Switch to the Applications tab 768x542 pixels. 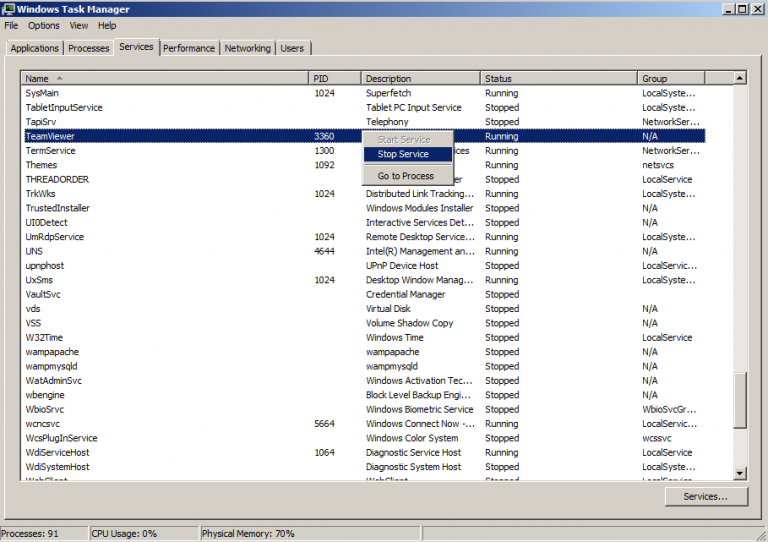pos(34,48)
